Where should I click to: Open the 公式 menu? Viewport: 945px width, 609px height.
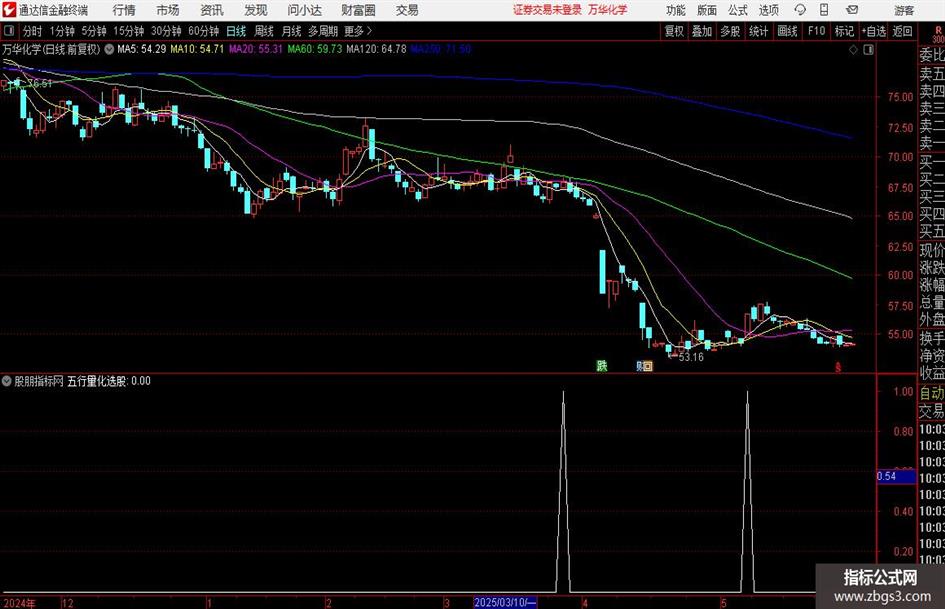738,10
